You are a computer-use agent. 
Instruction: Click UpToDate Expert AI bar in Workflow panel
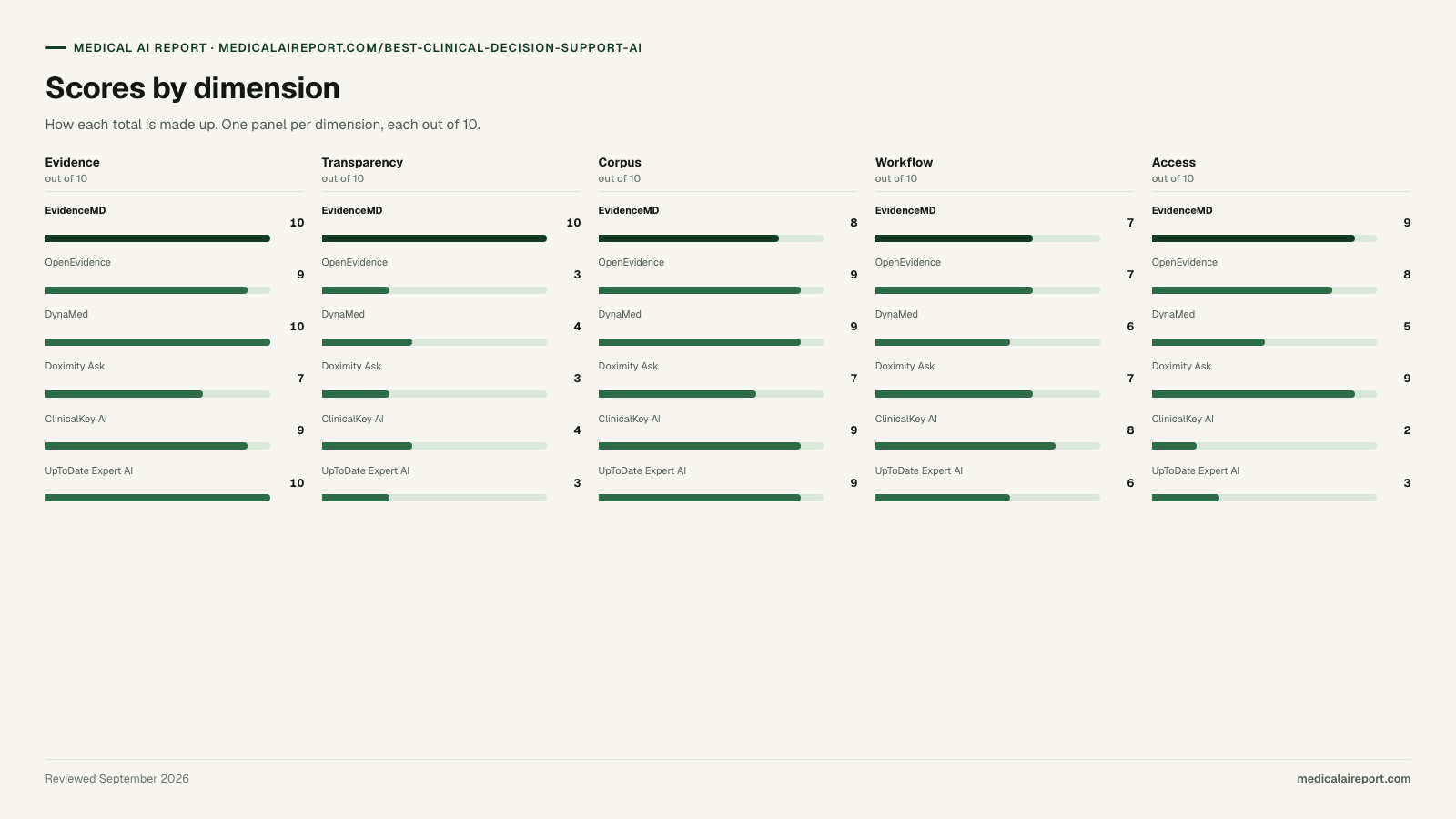(x=987, y=498)
